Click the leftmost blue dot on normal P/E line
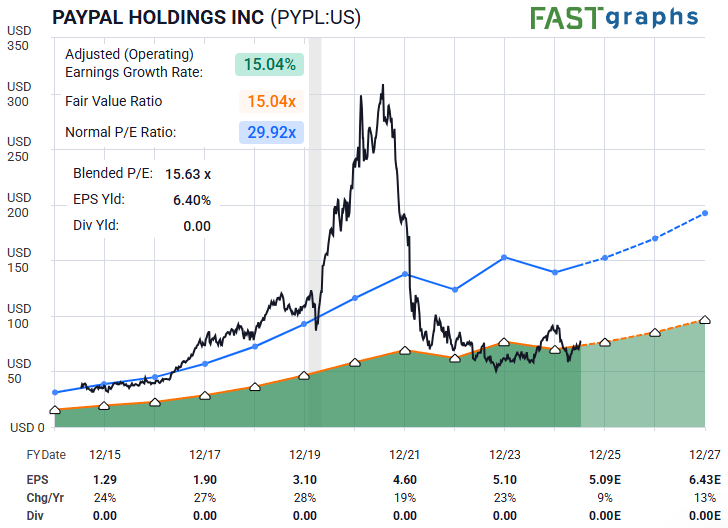The width and height of the screenshot is (728, 528). [54, 392]
